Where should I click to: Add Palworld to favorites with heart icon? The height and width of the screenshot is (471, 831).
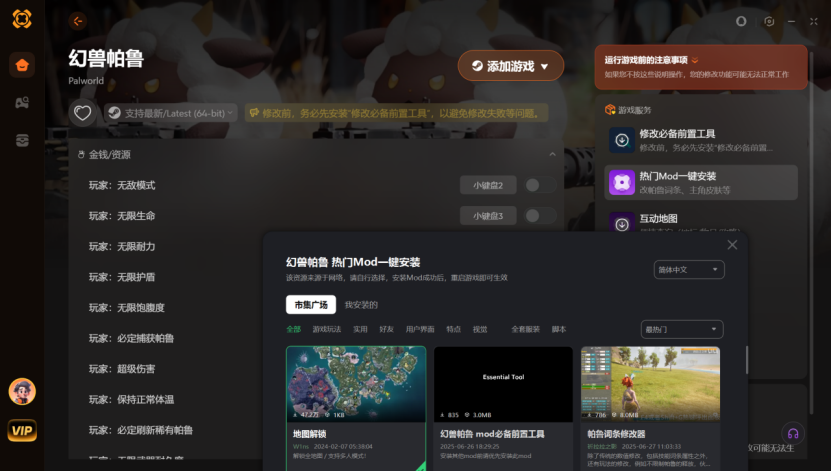click(x=82, y=113)
